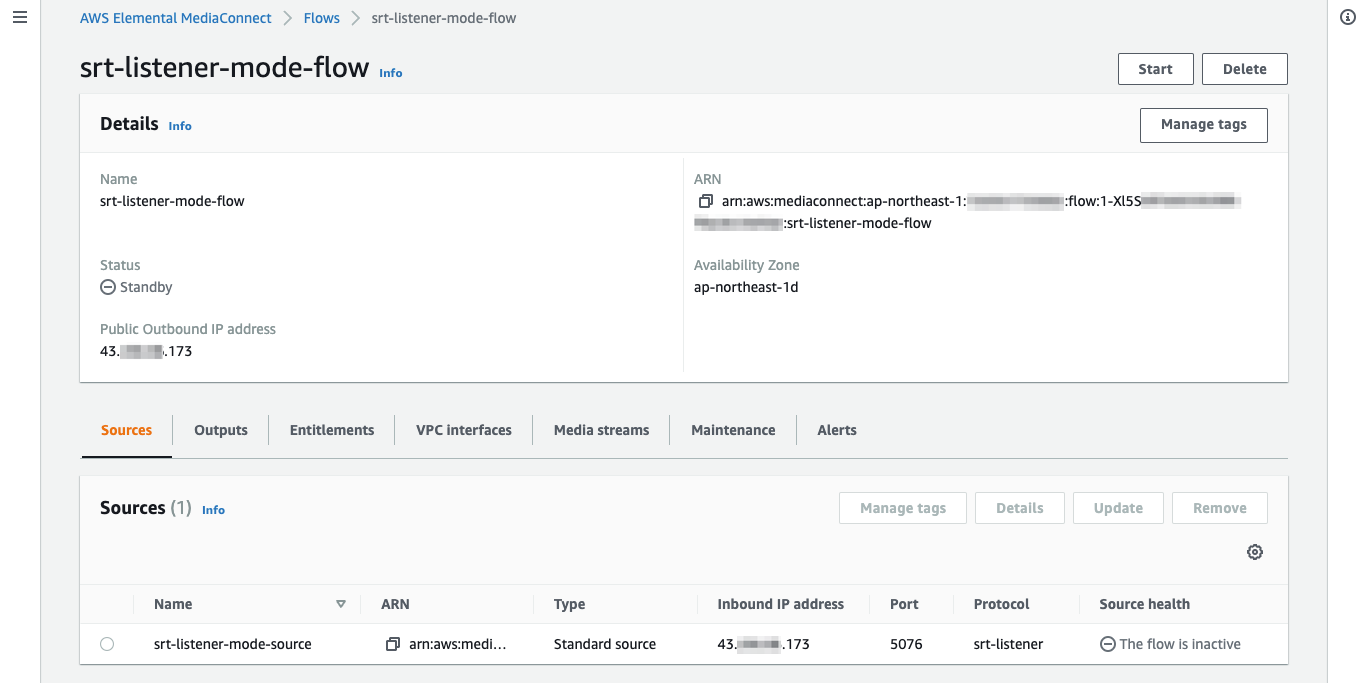Show the Alerts tab

837,430
